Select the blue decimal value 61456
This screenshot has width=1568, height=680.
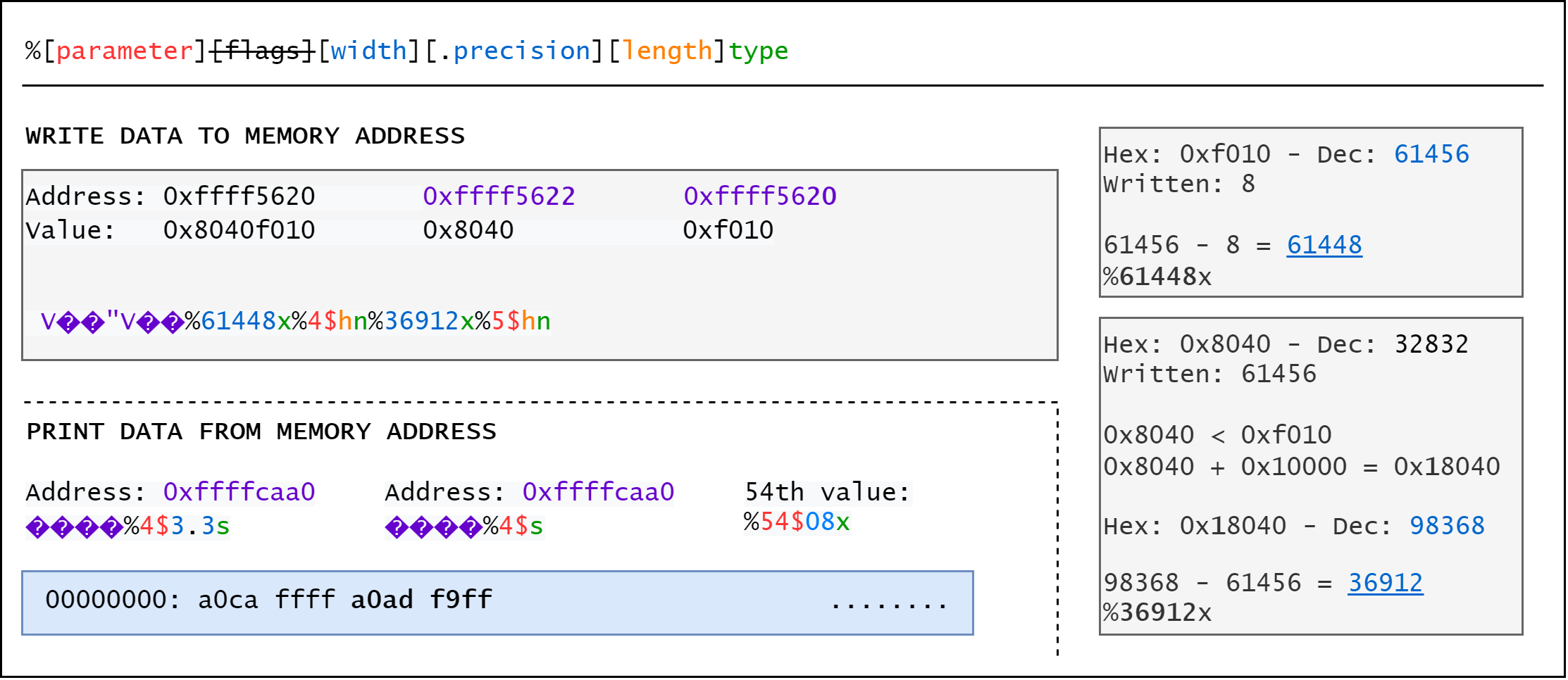1431,154
